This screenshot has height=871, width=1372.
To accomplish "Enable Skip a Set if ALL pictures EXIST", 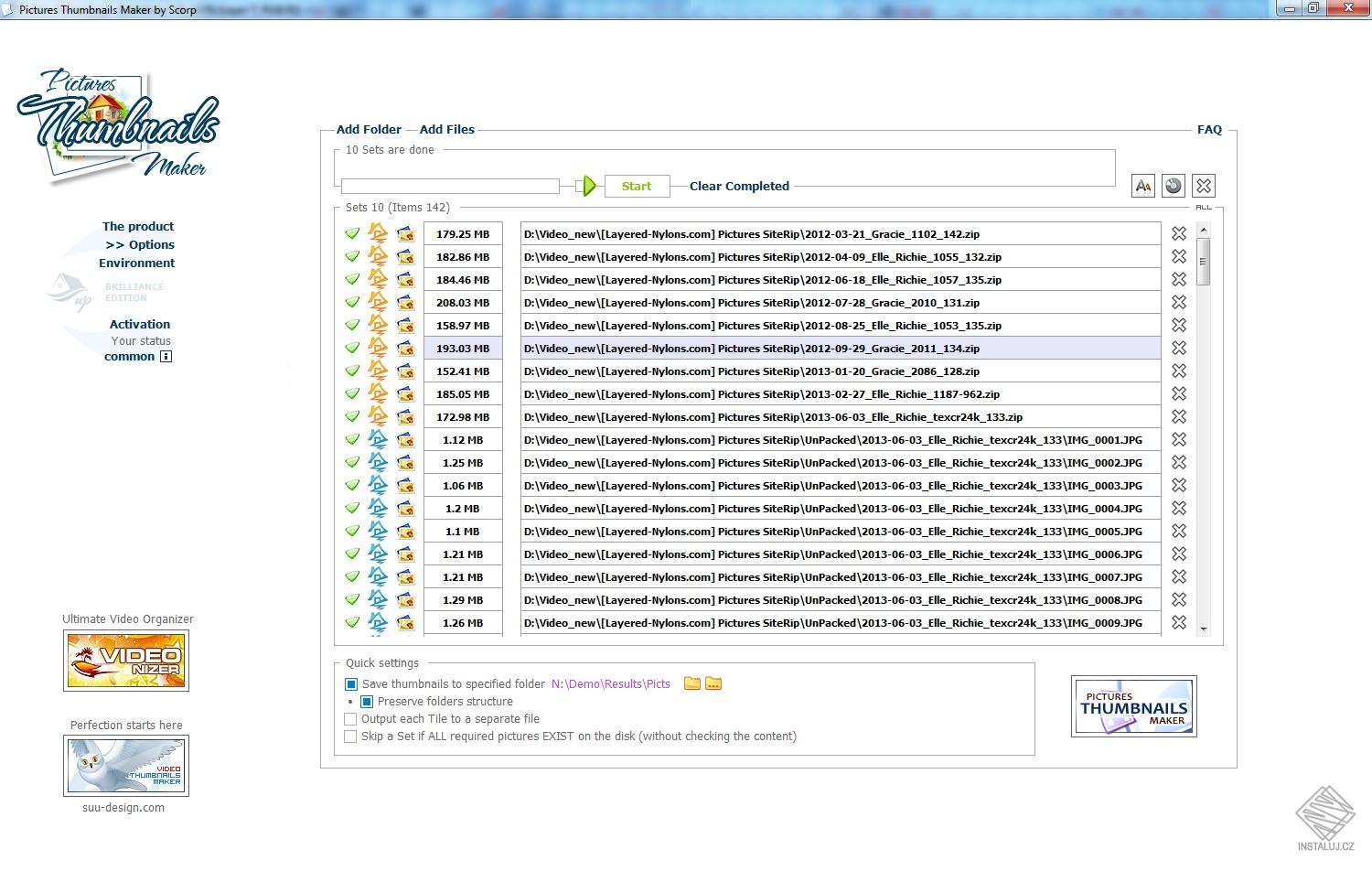I will click(x=350, y=737).
